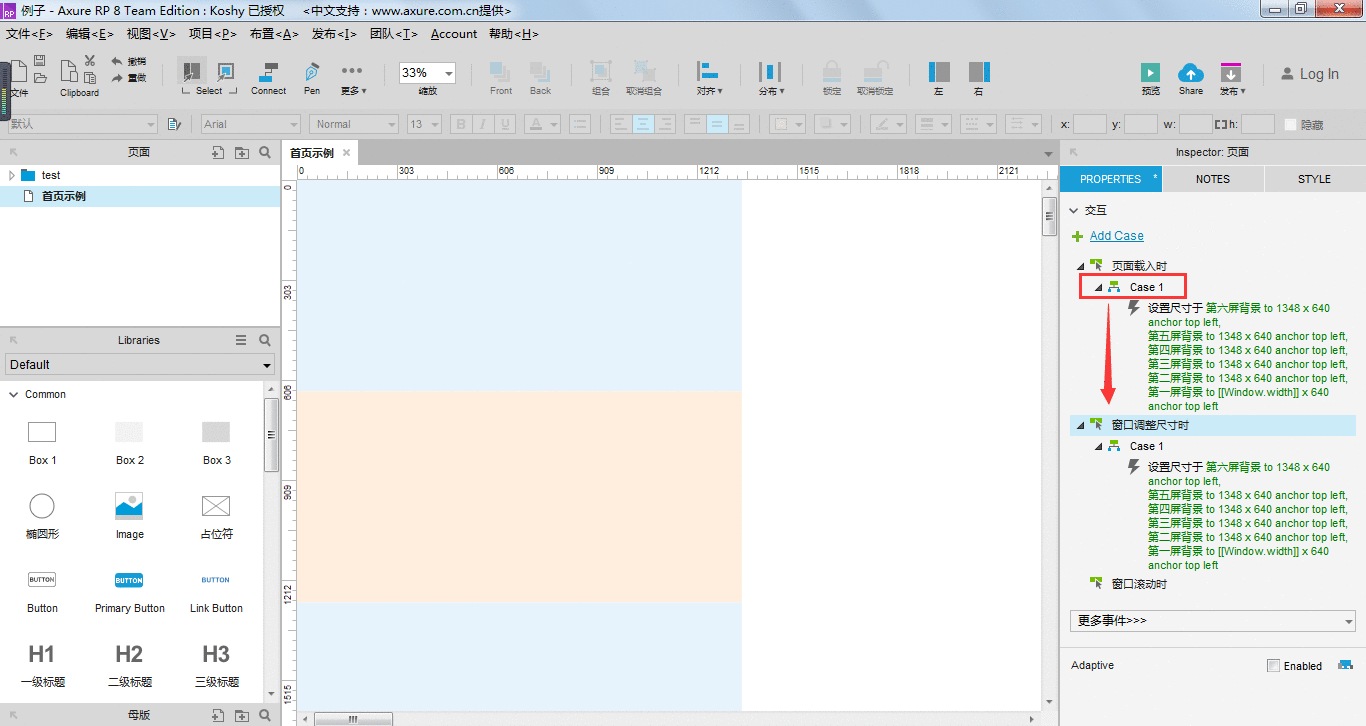Click the Adaptive views manage icon

(x=1345, y=665)
